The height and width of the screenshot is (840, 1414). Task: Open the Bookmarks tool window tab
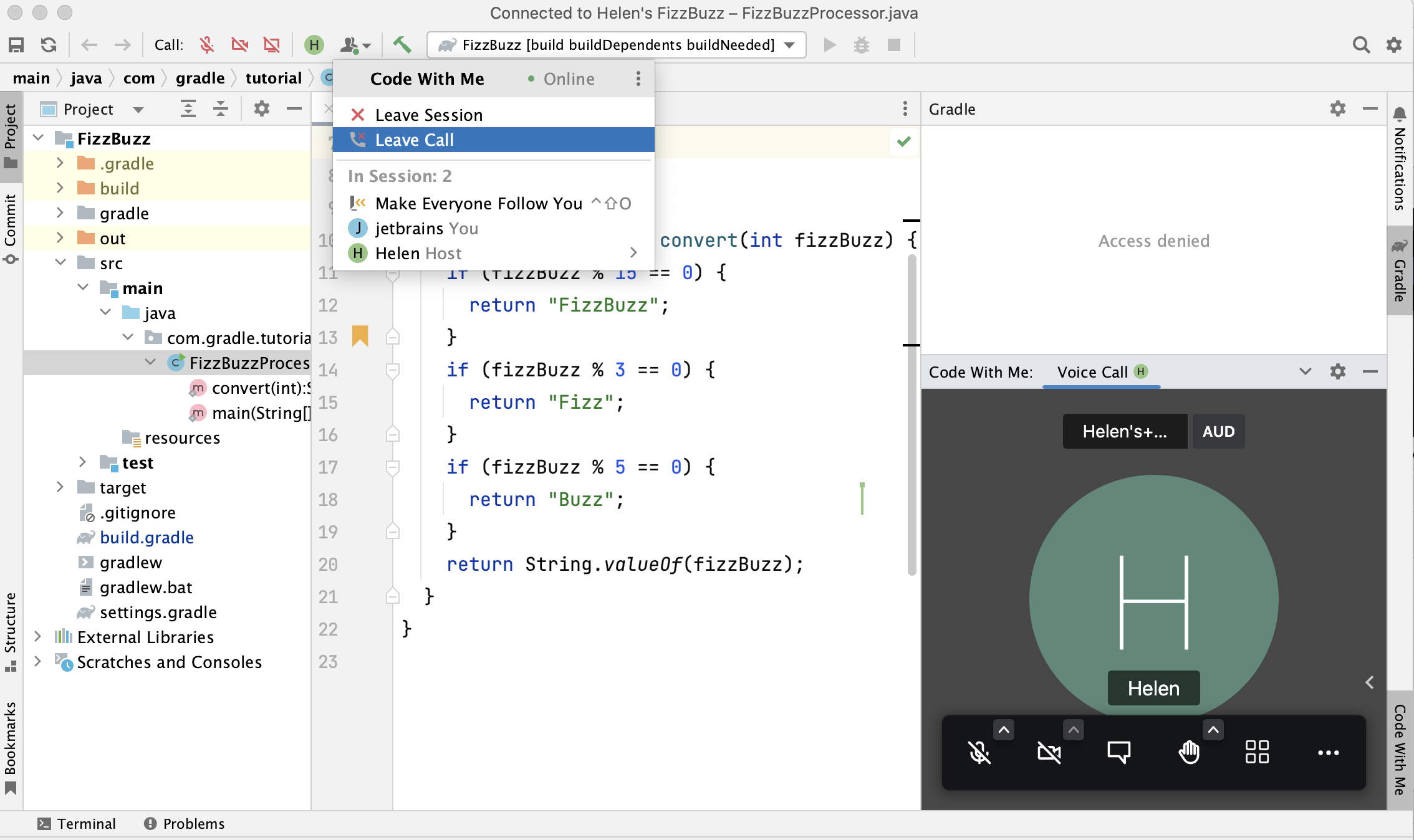11,747
